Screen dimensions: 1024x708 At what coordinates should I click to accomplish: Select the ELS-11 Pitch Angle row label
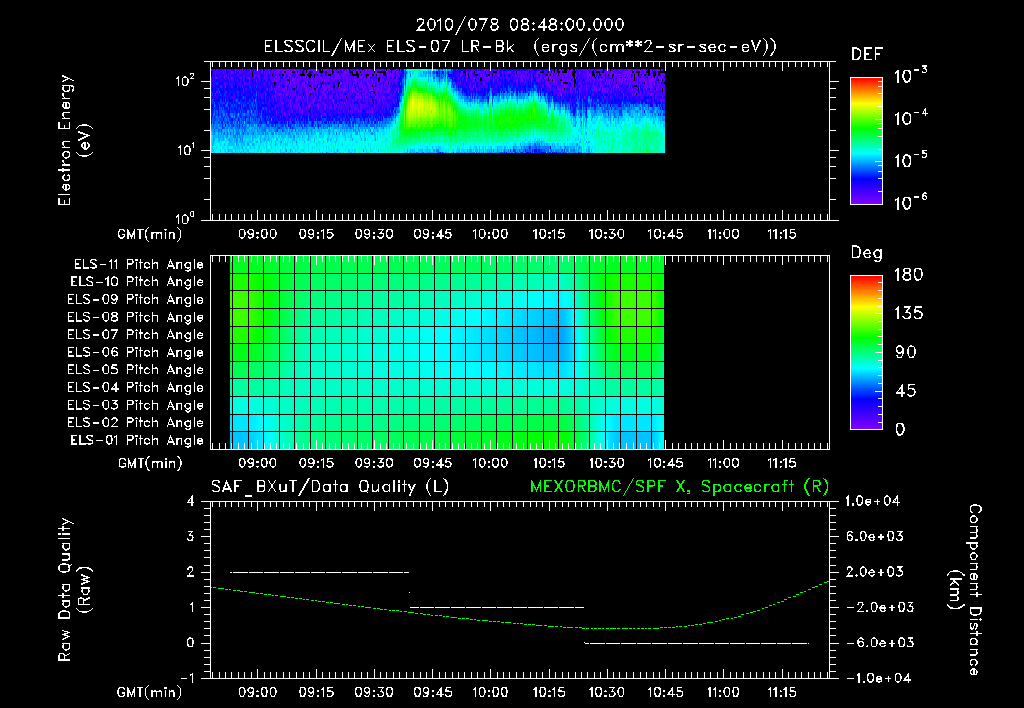click(x=138, y=265)
